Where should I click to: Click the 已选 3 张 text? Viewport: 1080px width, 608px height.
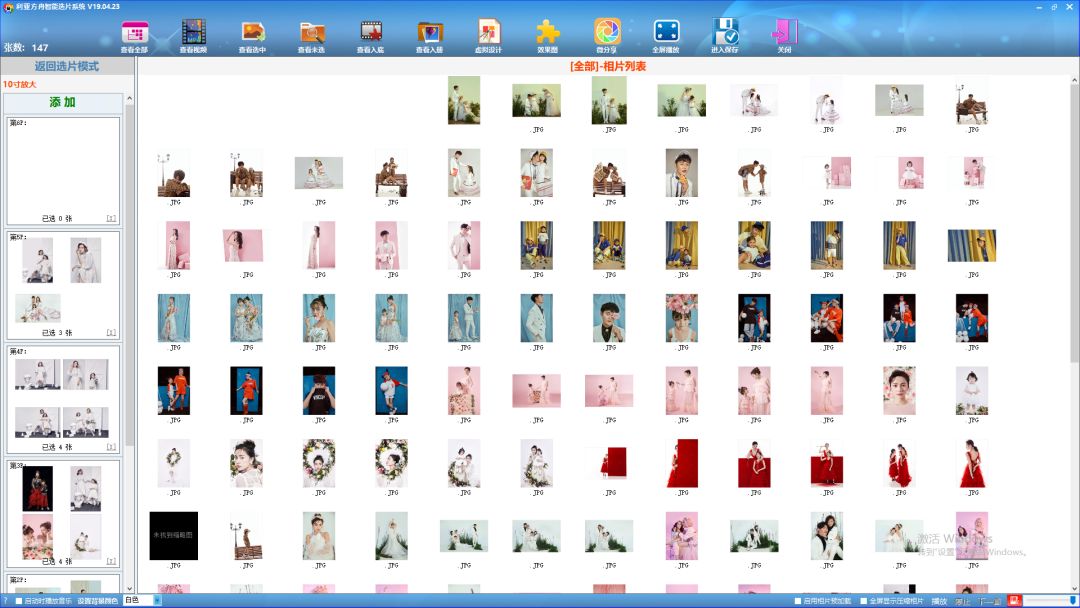point(57,333)
